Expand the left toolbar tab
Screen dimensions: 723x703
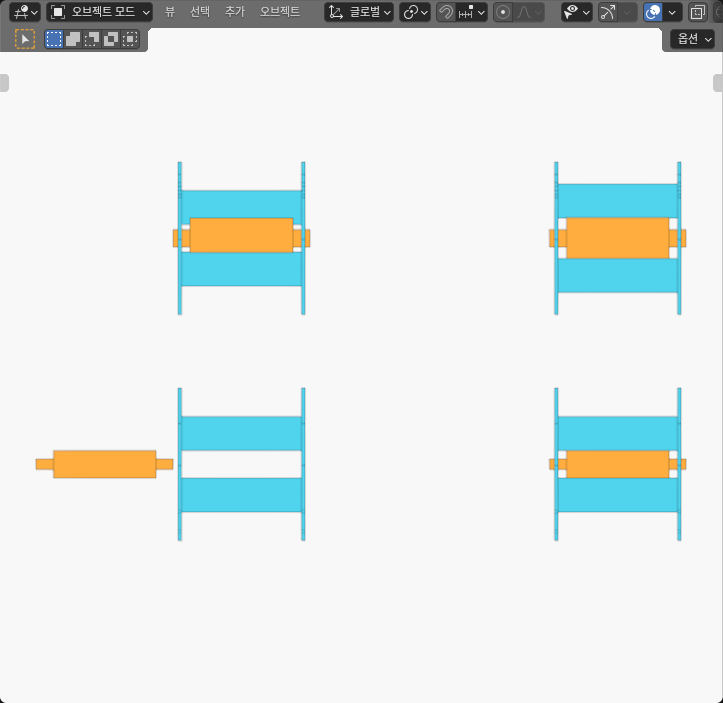pyautogui.click(x=4, y=83)
